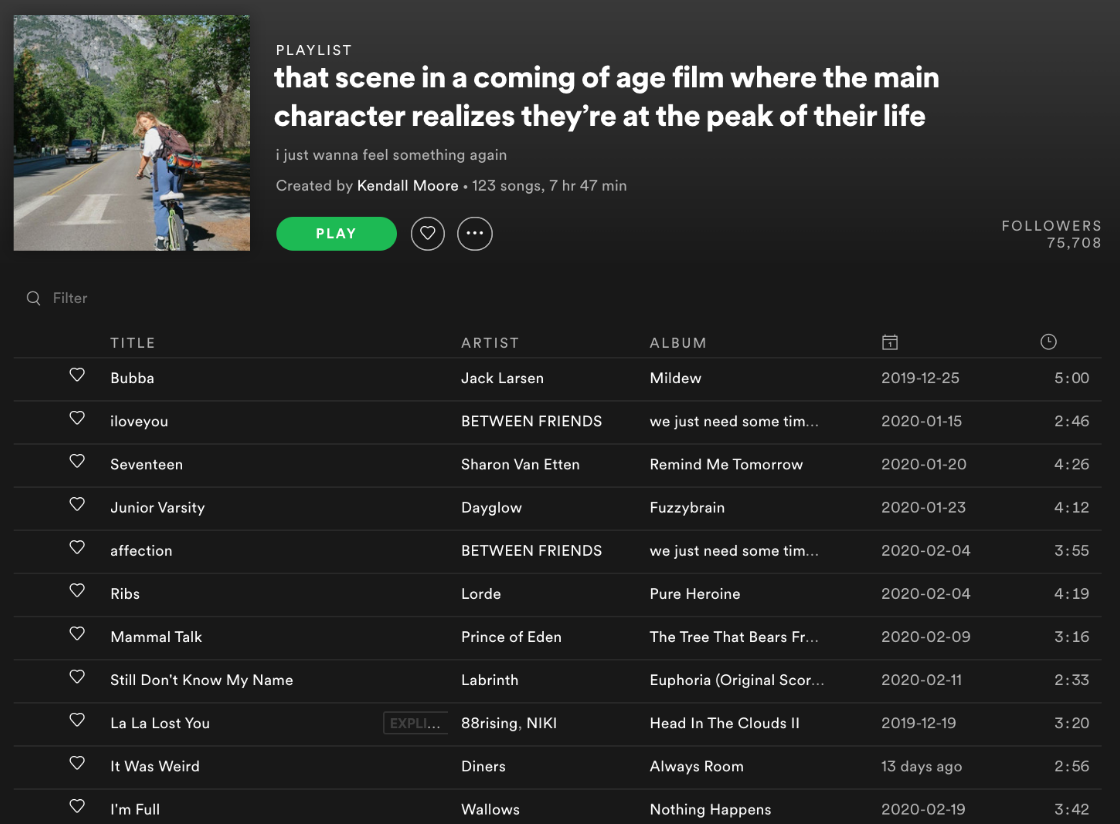Open the Mildew album
1120x824 pixels.
(675, 378)
